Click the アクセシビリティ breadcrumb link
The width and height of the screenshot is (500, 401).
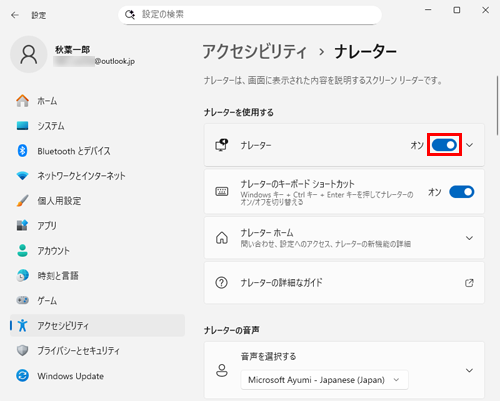[x=254, y=52]
